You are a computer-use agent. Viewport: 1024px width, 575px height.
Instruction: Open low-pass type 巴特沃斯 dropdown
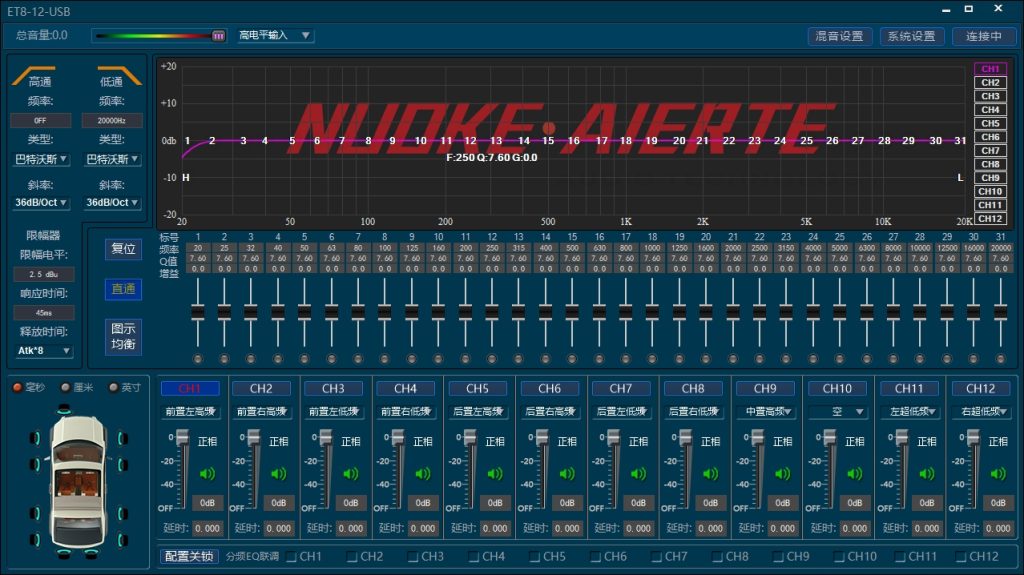pyautogui.click(x=112, y=159)
